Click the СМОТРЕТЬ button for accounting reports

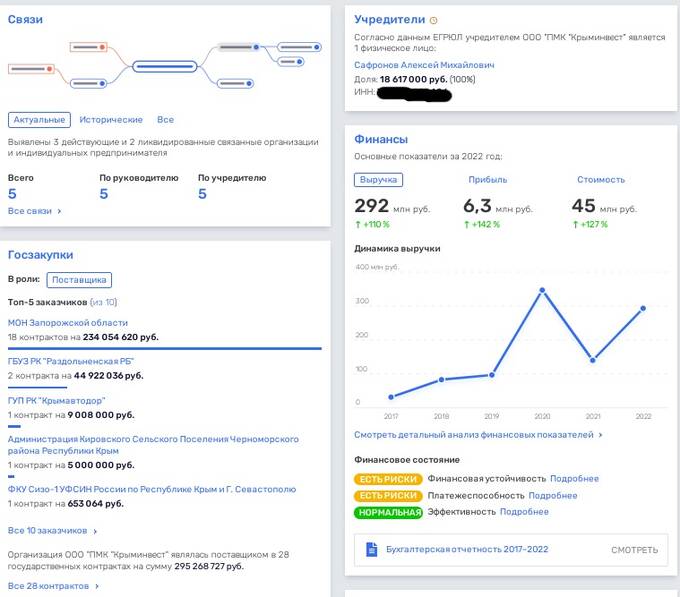click(634, 550)
